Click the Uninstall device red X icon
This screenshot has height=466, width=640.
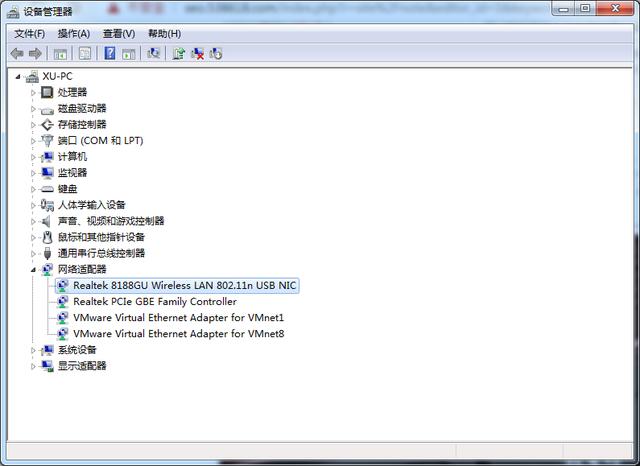point(197,53)
